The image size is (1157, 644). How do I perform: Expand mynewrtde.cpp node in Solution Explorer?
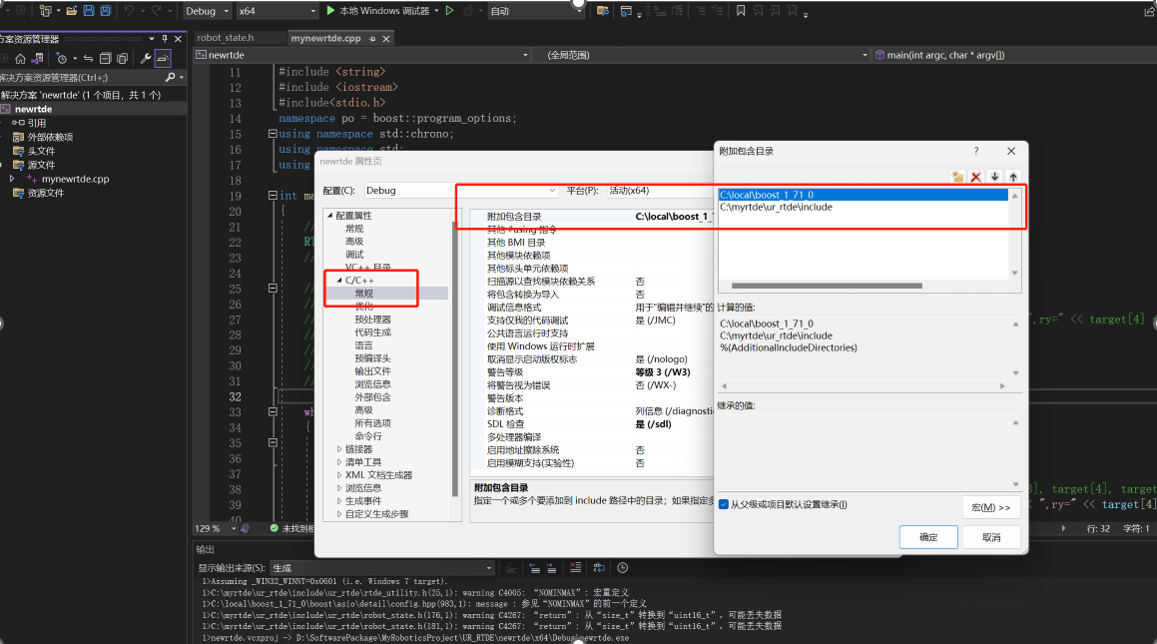pyautogui.click(x=12, y=179)
